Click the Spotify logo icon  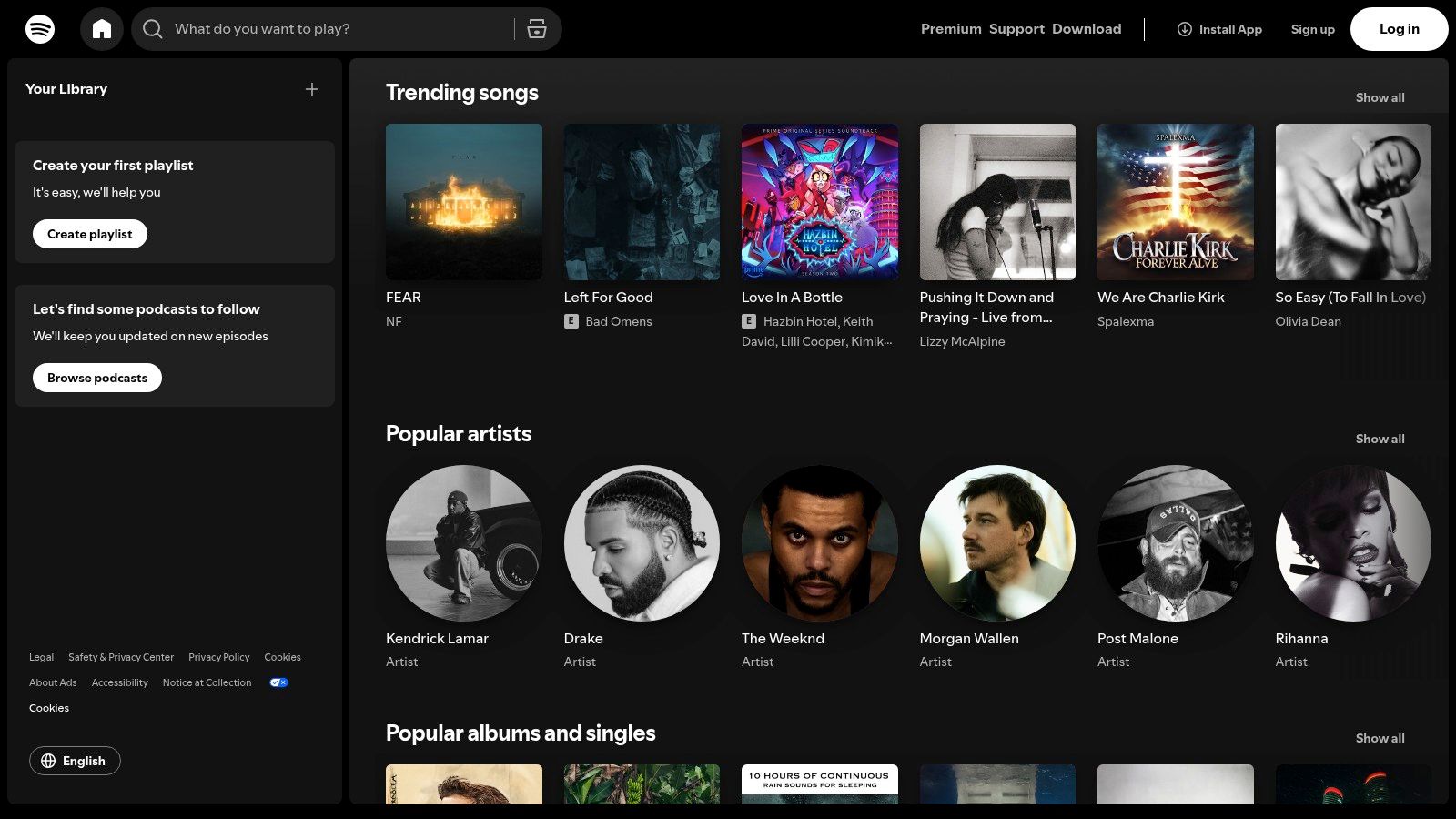[40, 29]
